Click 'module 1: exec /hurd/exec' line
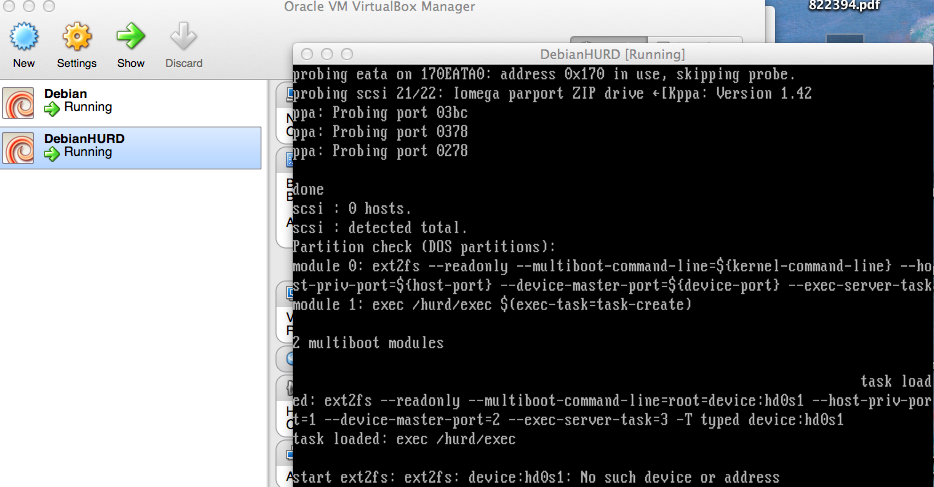Screen dimensions: 934x487 (492, 305)
